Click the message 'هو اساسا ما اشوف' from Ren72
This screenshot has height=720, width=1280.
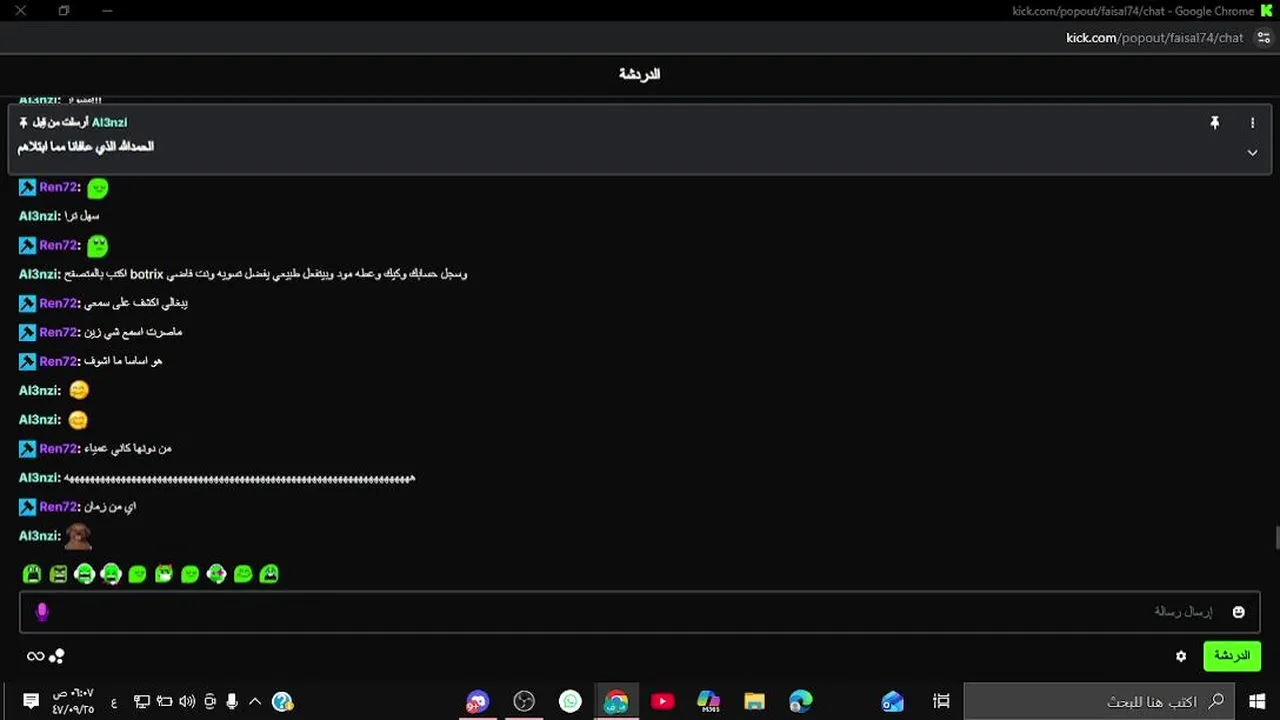[x=123, y=361]
